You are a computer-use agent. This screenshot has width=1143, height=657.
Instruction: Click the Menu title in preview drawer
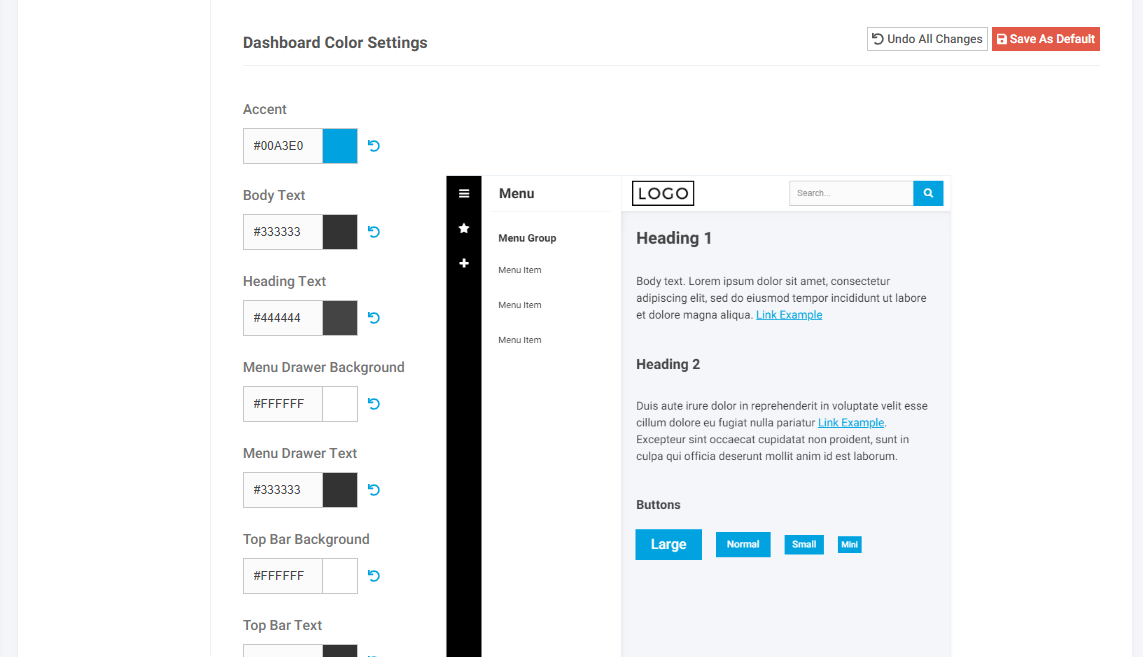click(517, 193)
